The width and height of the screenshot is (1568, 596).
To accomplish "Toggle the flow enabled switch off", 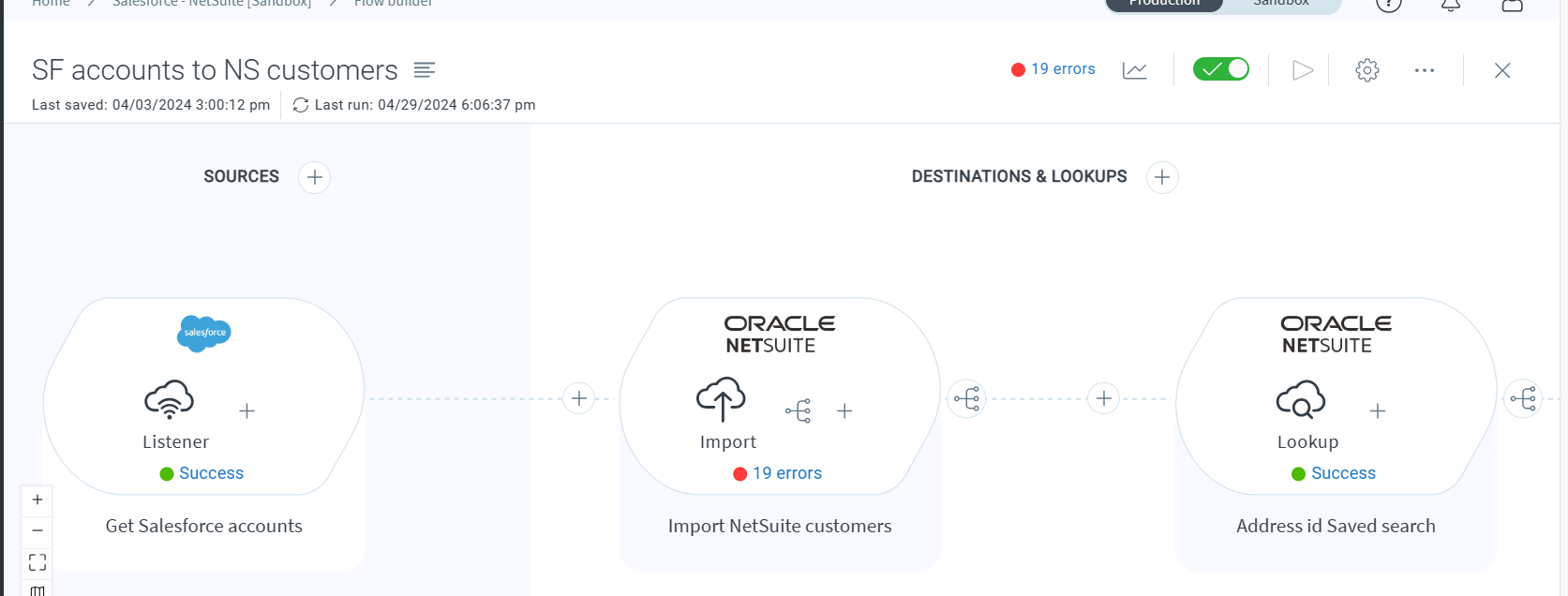I will (1220, 69).
